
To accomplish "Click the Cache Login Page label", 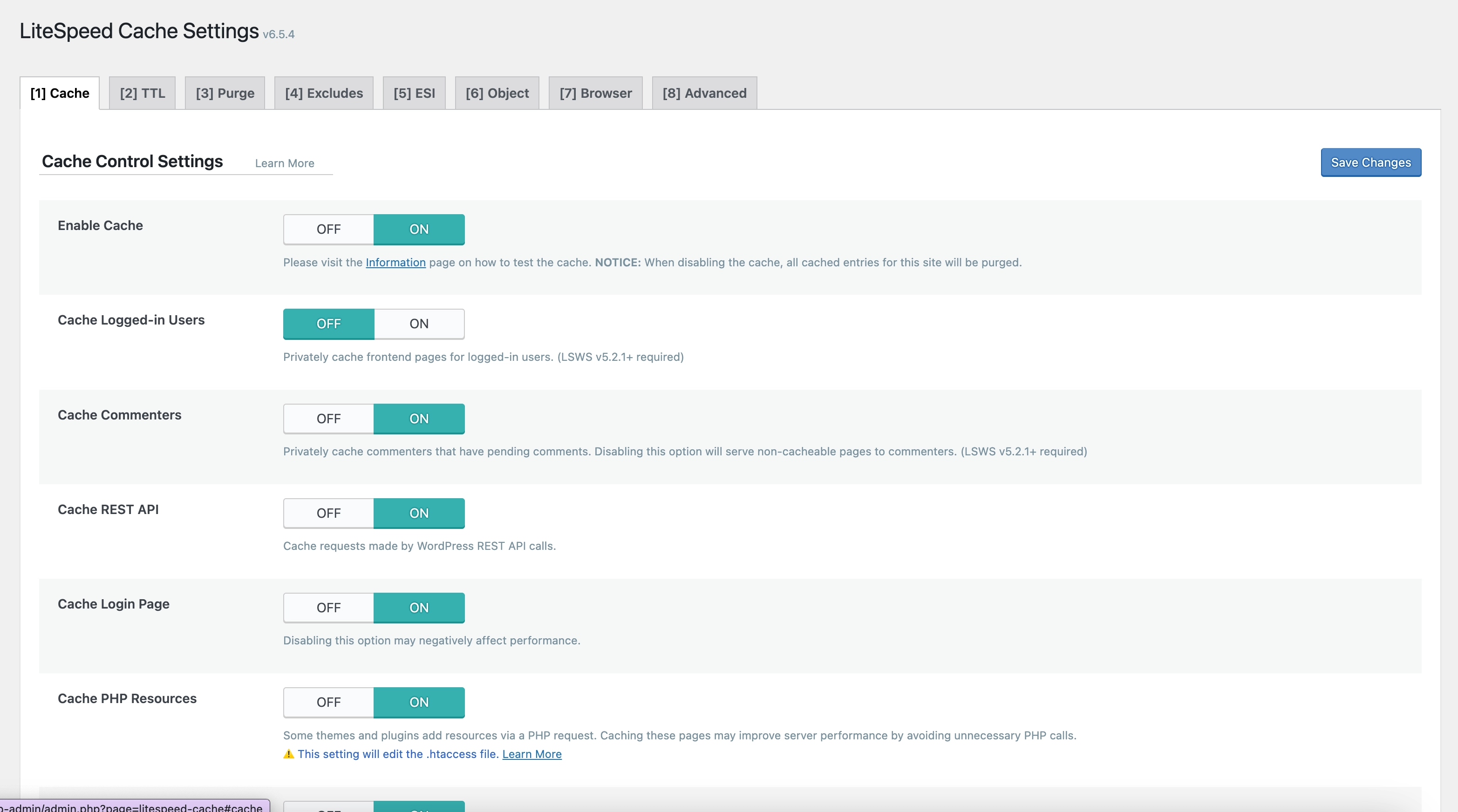I will pyautogui.click(x=114, y=604).
